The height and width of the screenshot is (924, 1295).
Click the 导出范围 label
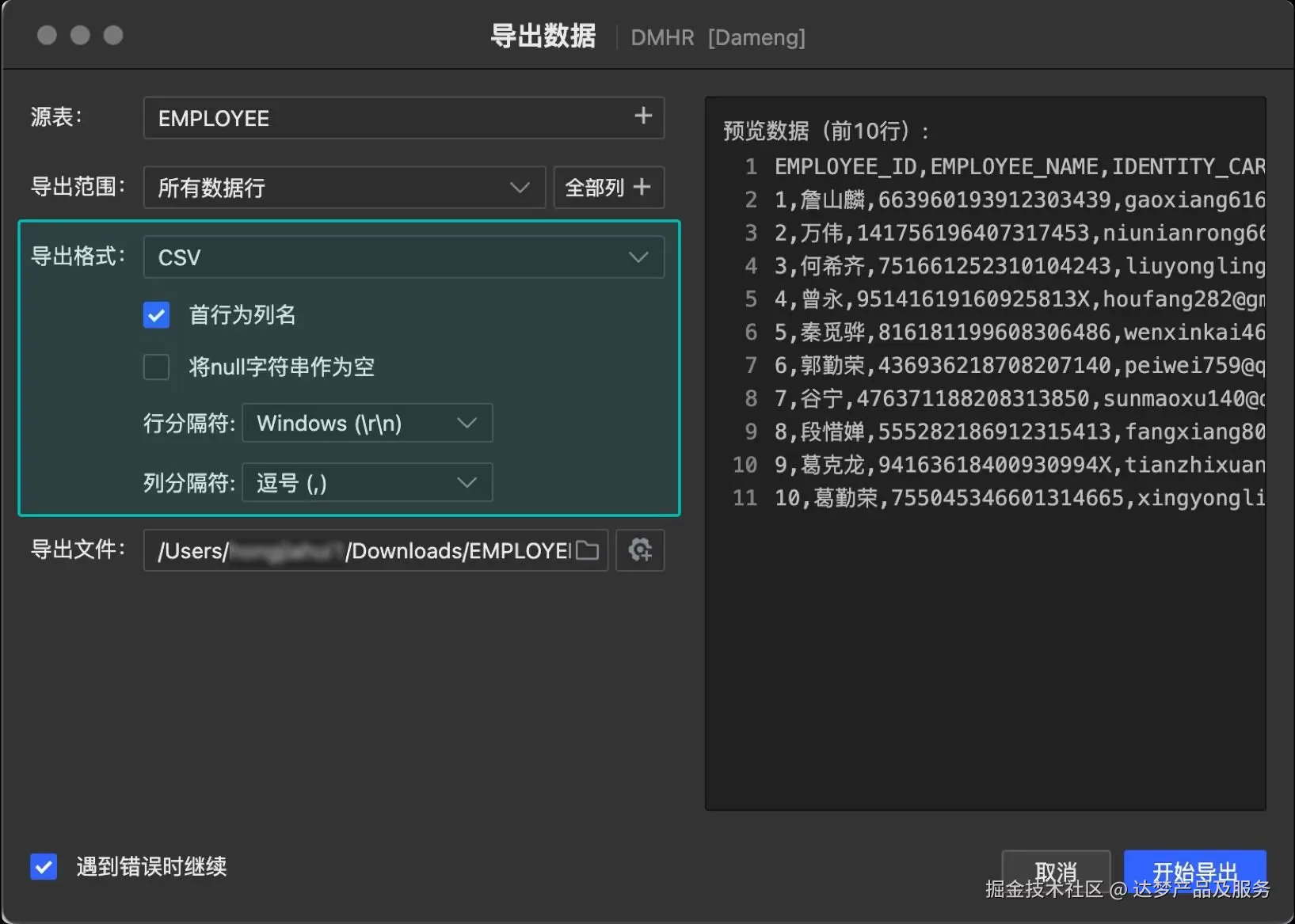78,187
